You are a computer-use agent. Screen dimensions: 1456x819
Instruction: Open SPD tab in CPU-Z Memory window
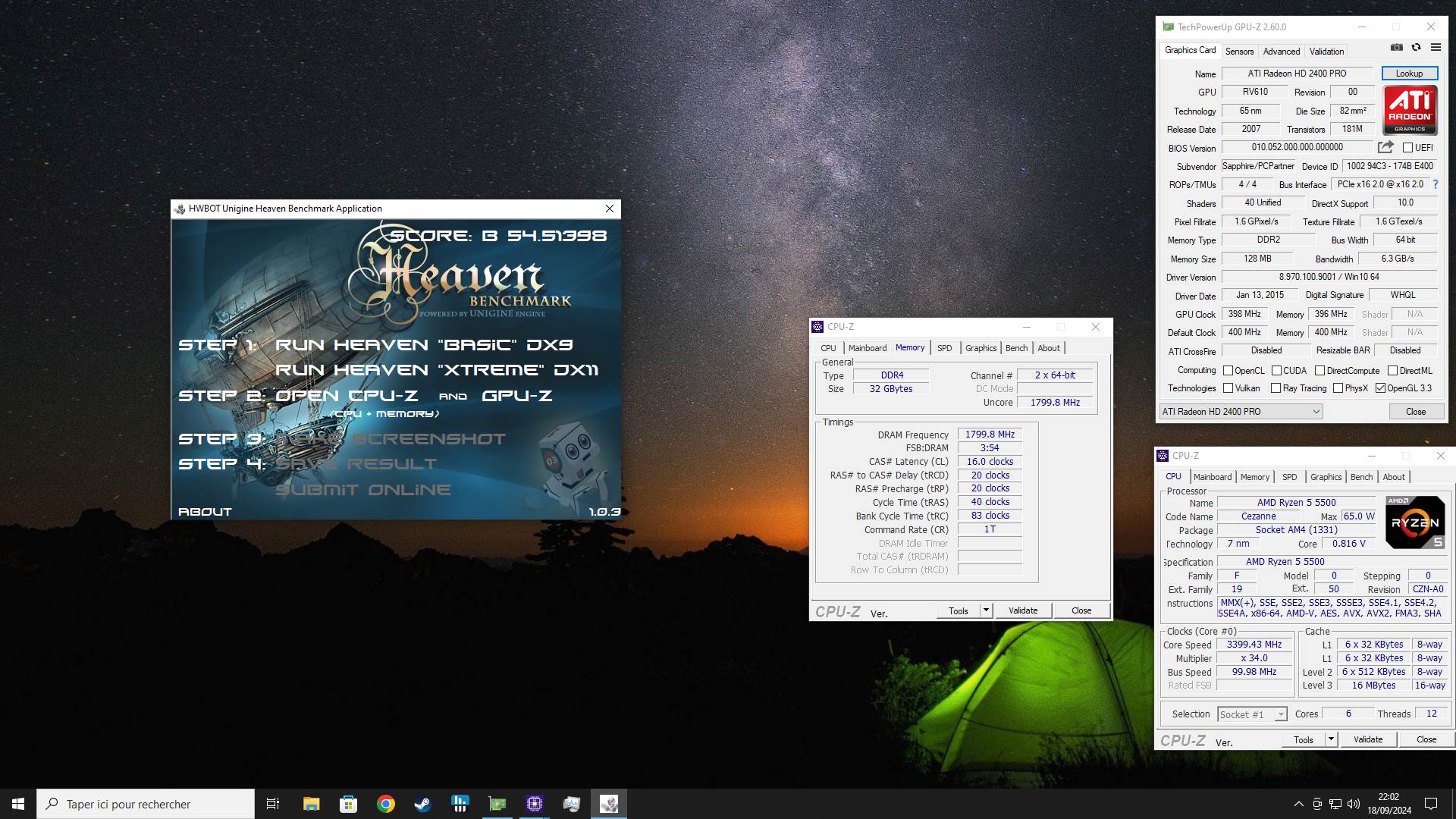tap(944, 348)
